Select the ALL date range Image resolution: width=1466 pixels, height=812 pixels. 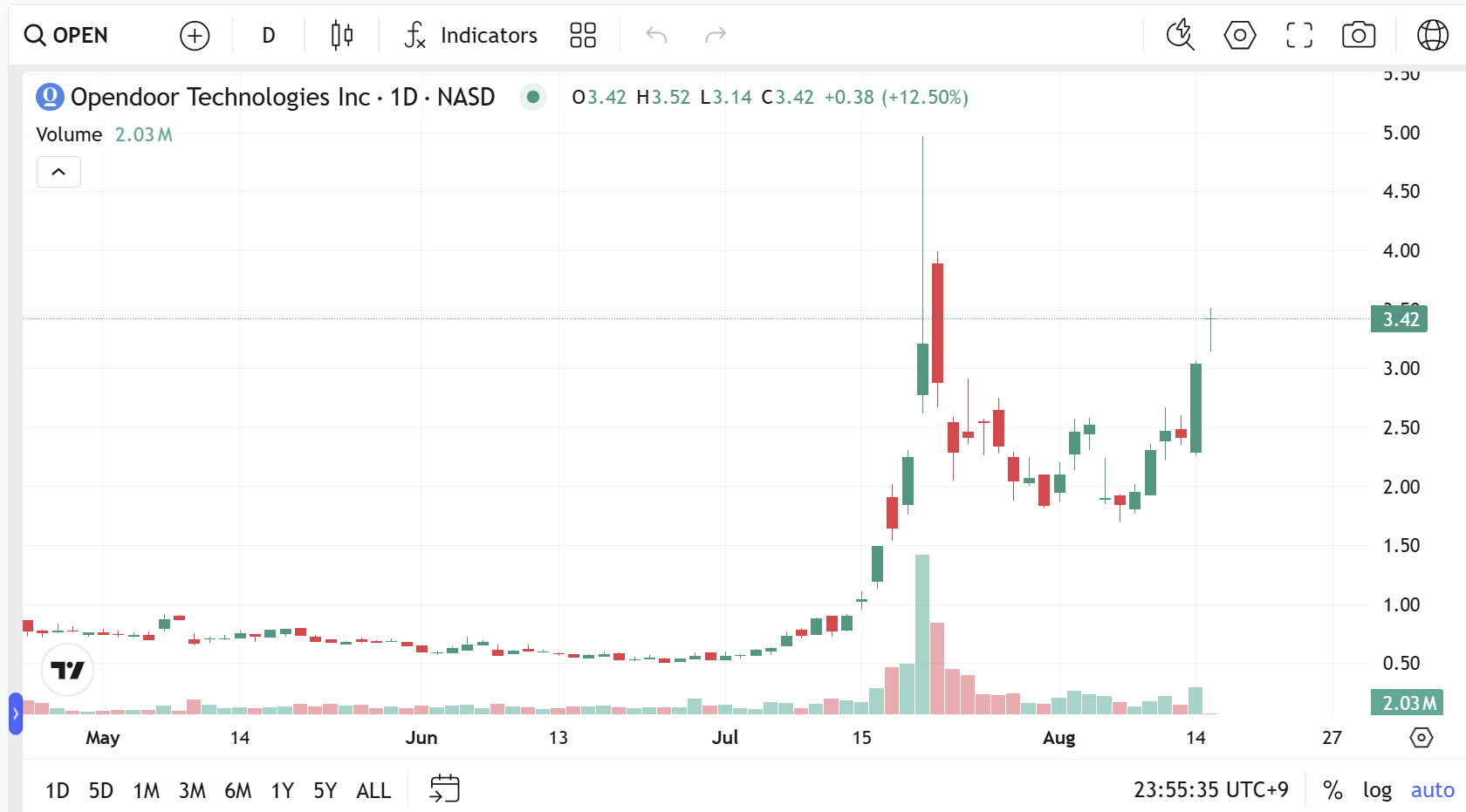(x=373, y=790)
